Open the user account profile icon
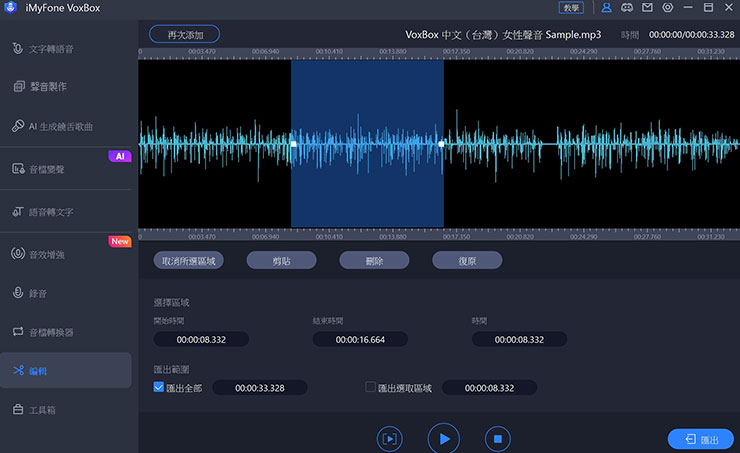 [606, 7]
